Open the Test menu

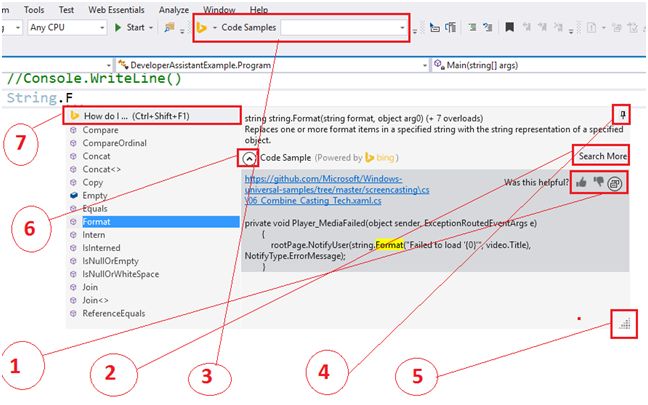[x=66, y=10]
